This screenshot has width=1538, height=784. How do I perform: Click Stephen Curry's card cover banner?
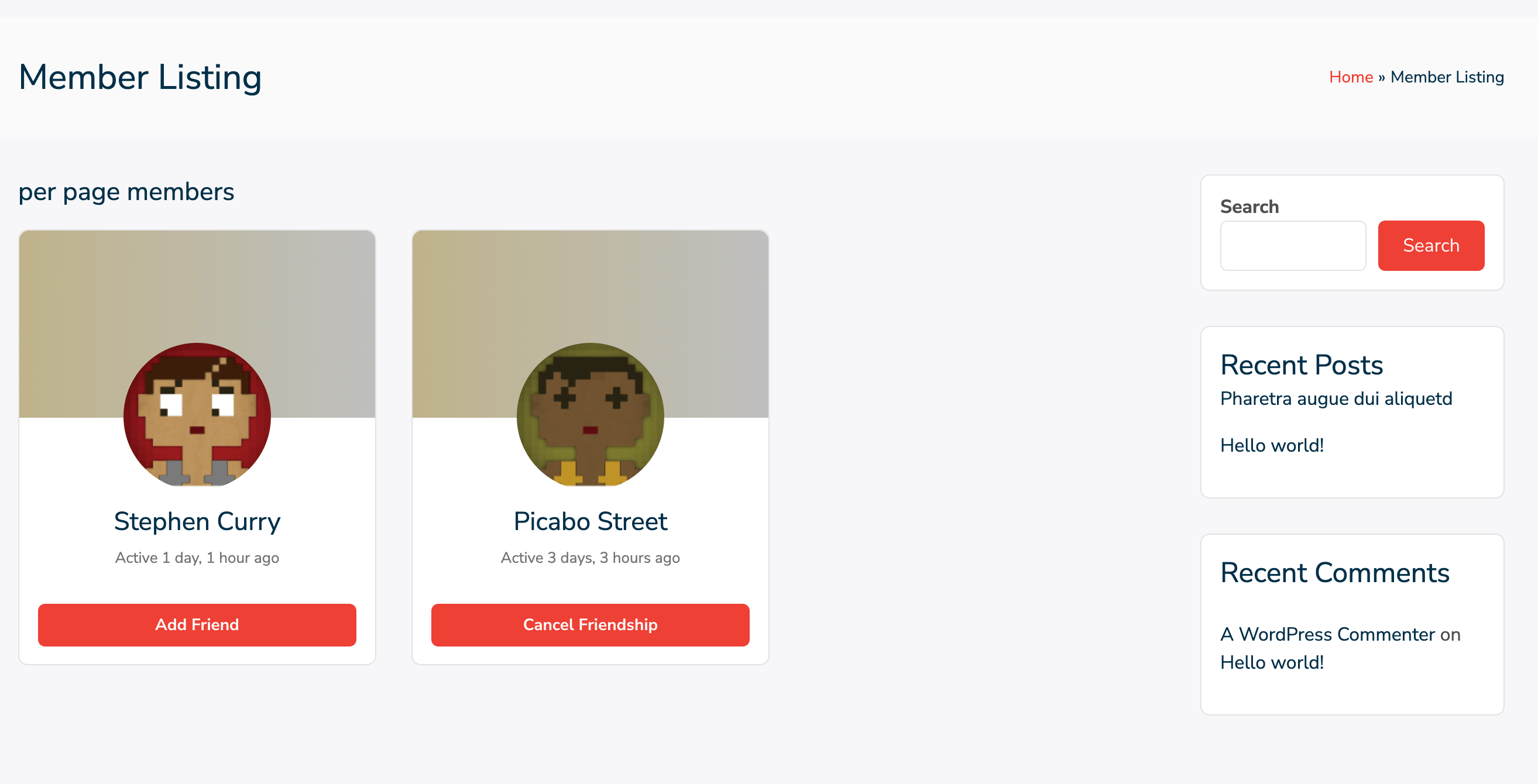[197, 287]
